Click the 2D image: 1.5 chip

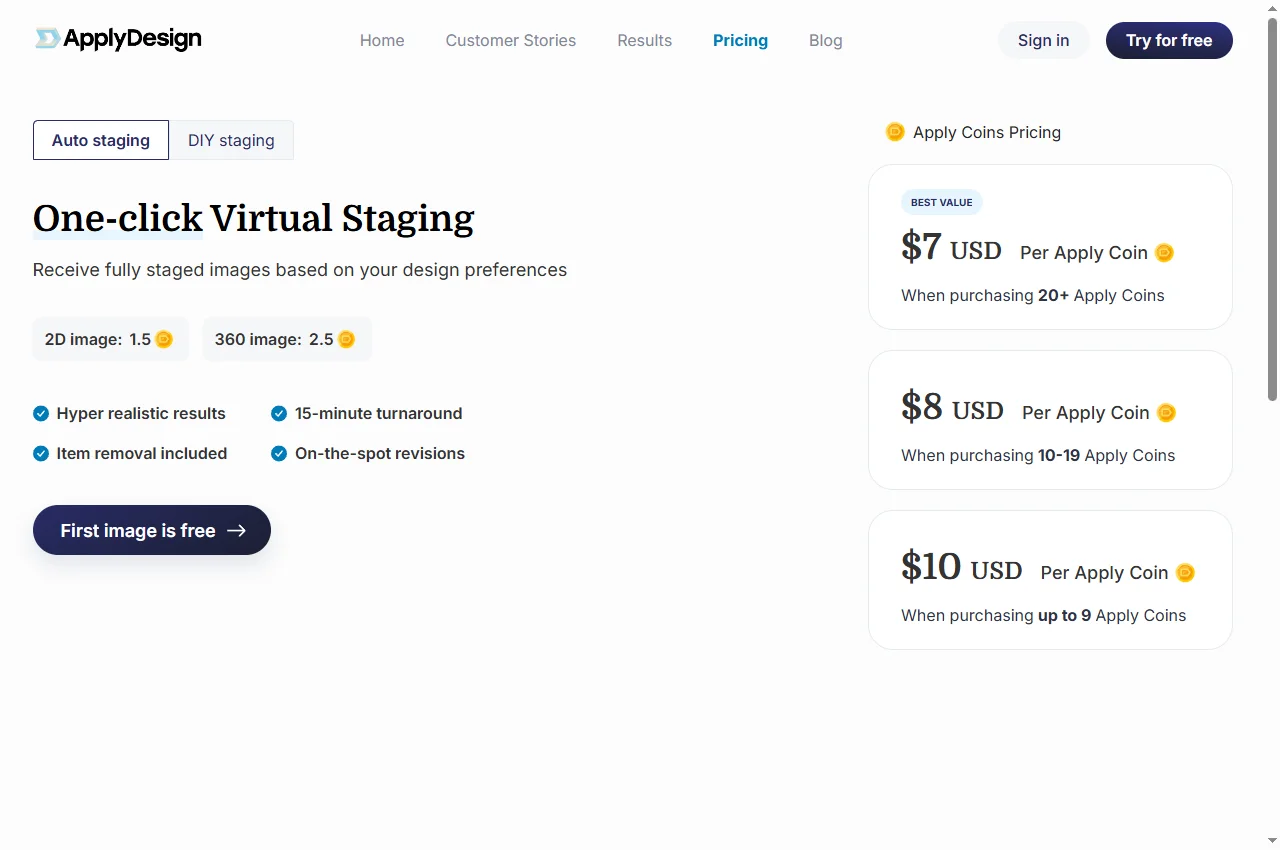click(x=111, y=339)
